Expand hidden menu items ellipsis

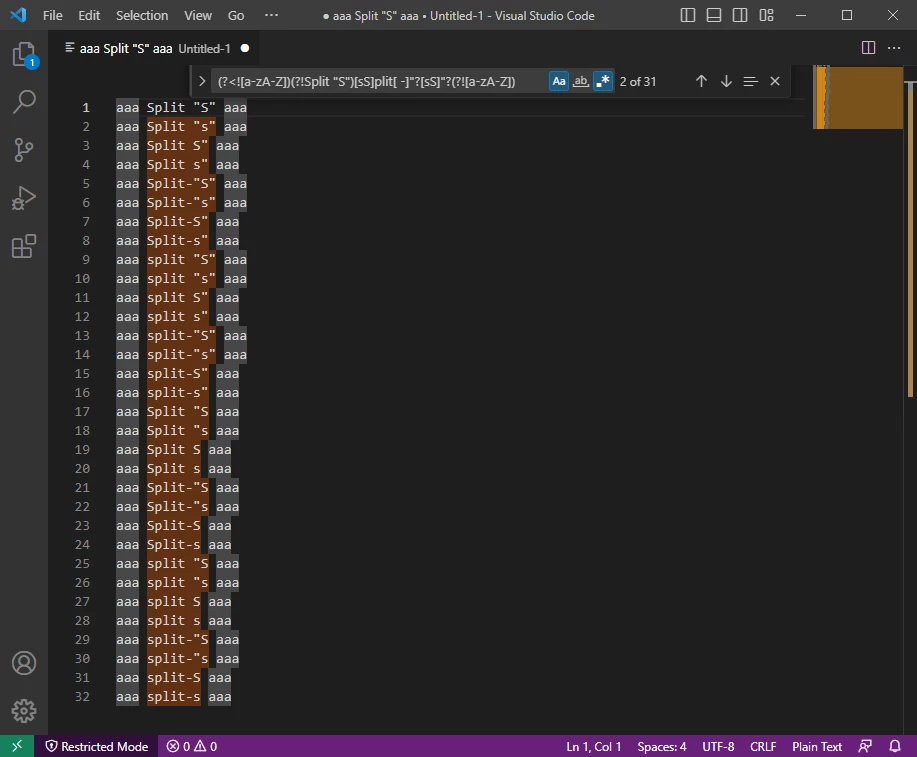(x=271, y=15)
